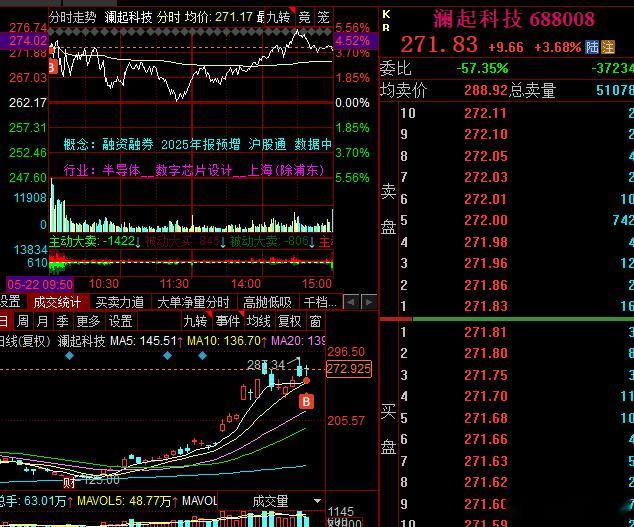Toggle 九转 on K-line toolbar
This screenshot has width=634, height=527.
point(195,321)
